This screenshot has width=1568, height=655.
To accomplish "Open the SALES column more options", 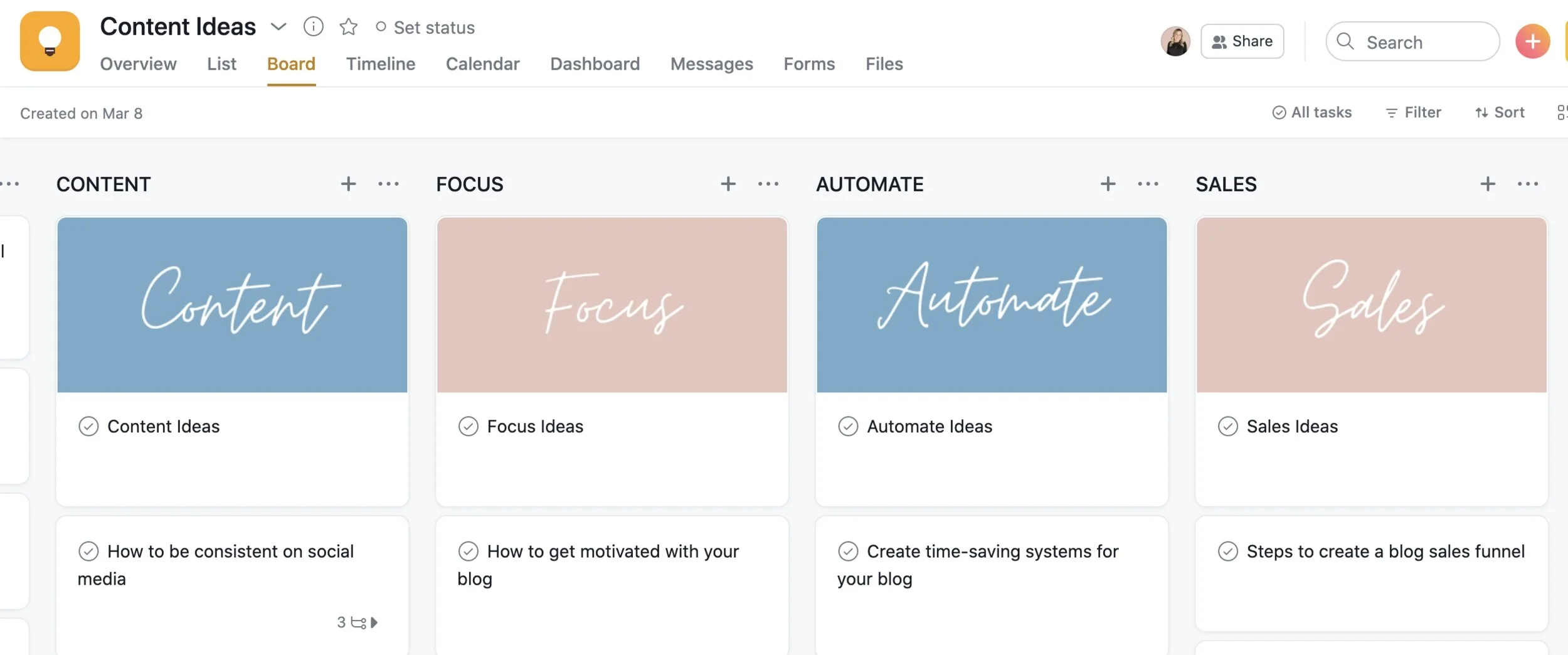I will tap(1527, 184).
